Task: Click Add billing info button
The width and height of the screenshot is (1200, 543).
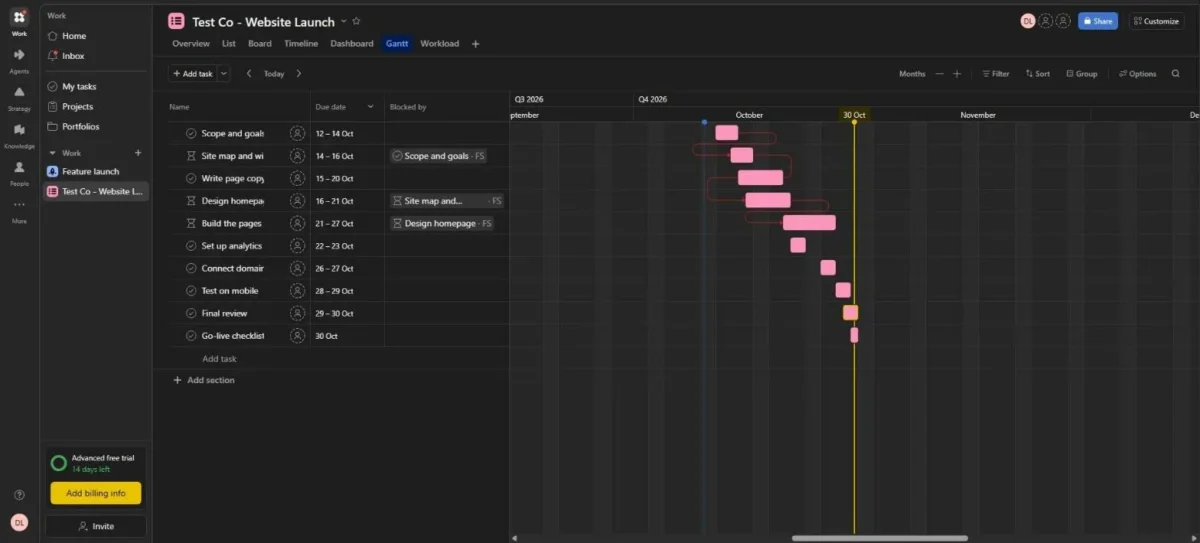Action: pyautogui.click(x=96, y=493)
